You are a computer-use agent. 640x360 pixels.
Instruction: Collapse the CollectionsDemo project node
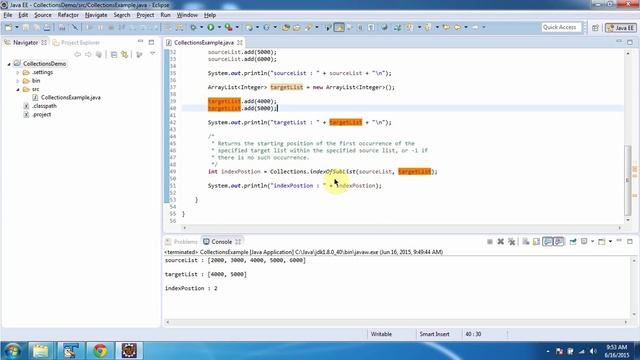point(9,64)
